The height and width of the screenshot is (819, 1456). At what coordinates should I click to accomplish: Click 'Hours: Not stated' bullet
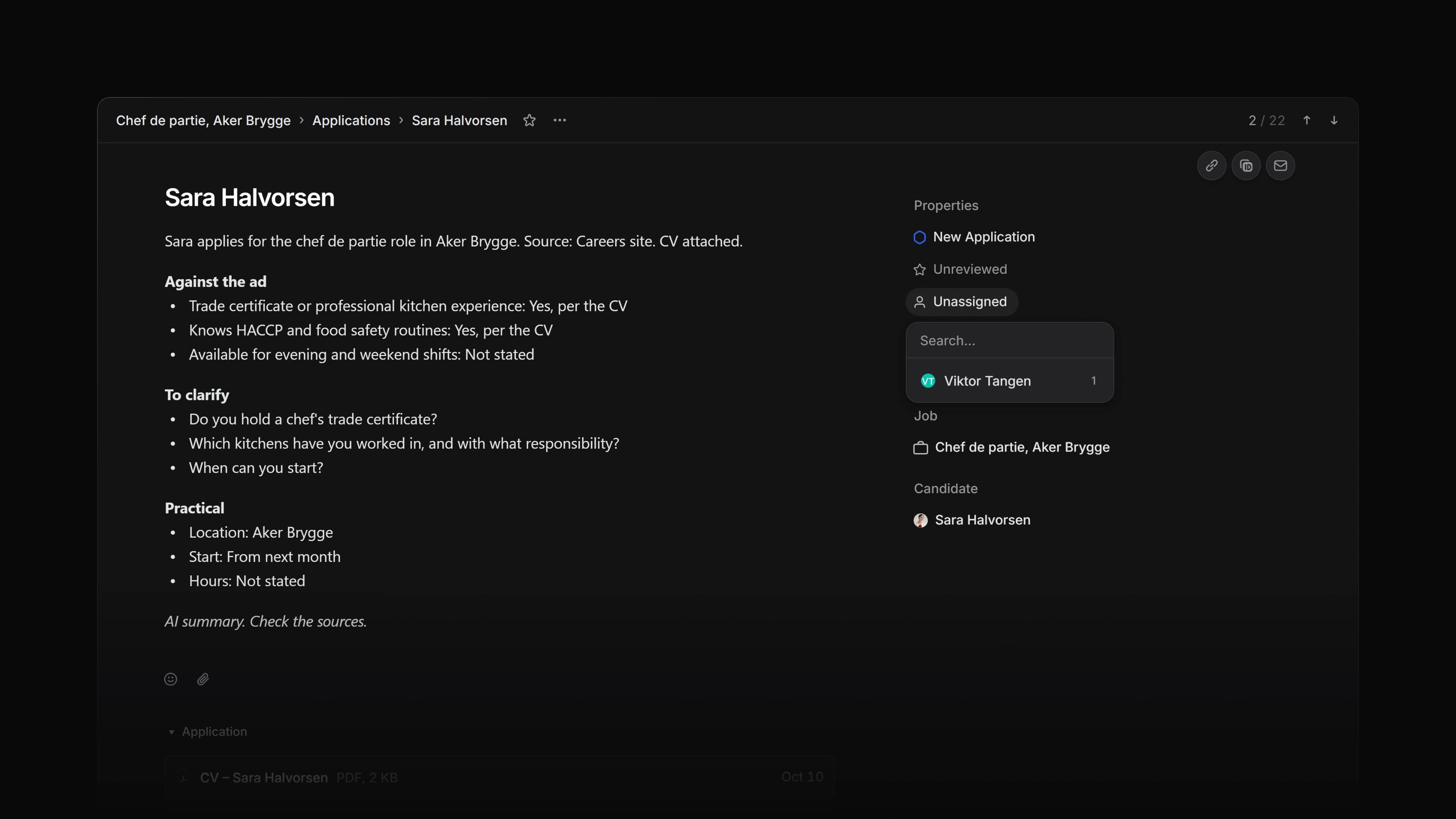(x=247, y=581)
